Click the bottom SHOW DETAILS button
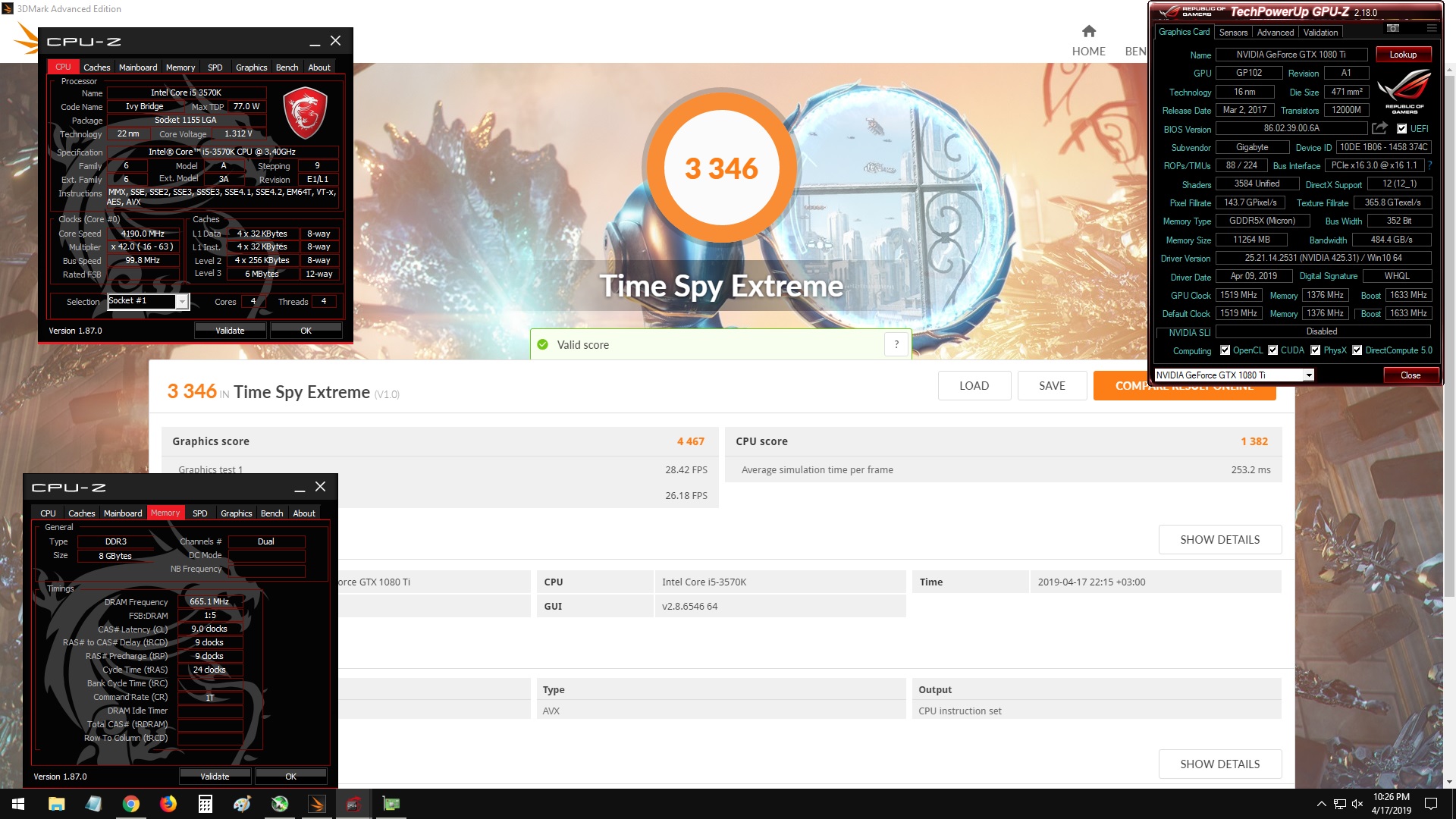 click(1219, 764)
